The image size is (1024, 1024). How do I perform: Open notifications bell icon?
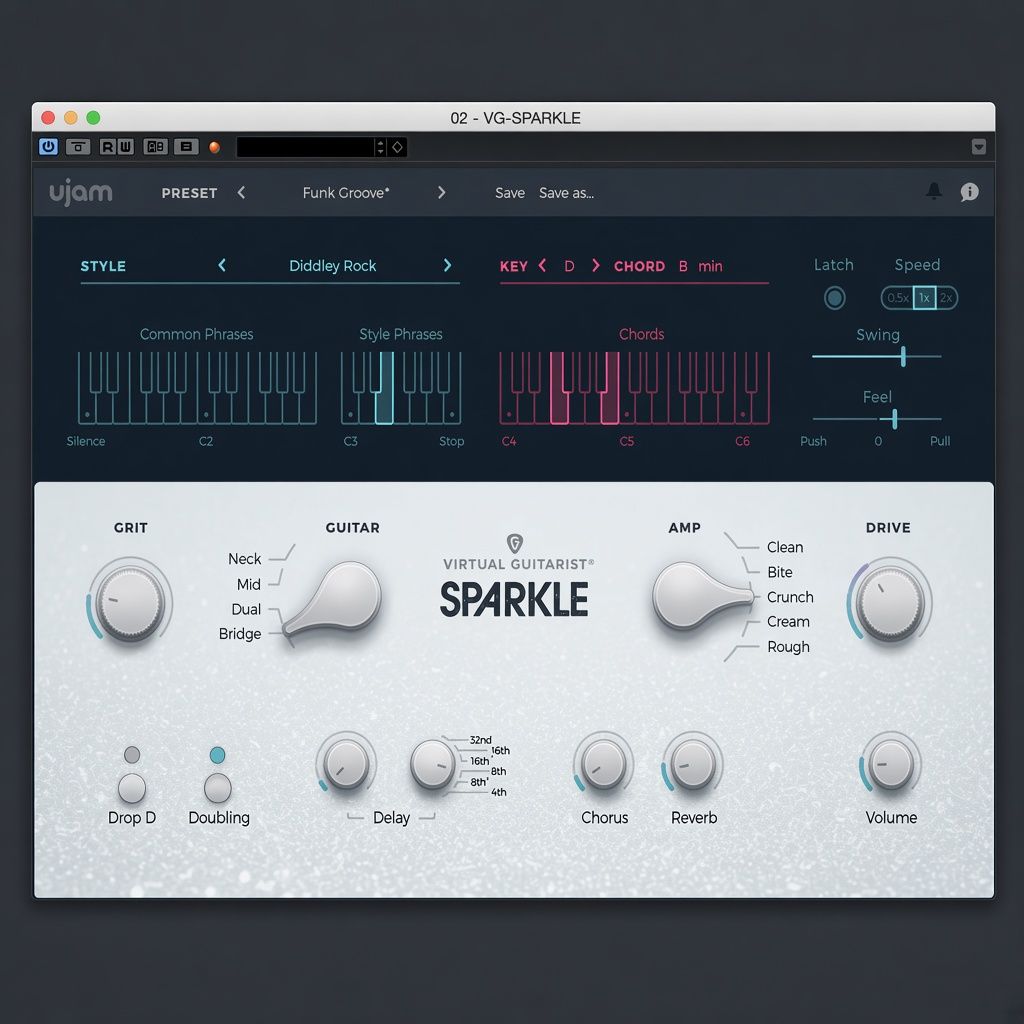pos(934,191)
